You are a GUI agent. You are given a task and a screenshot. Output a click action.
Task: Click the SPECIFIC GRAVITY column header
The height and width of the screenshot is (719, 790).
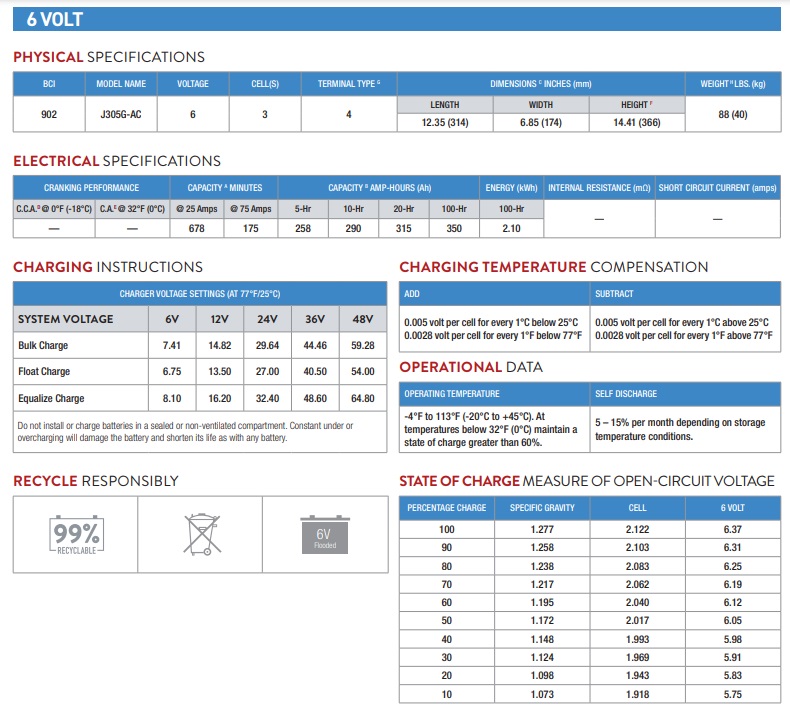click(x=542, y=508)
